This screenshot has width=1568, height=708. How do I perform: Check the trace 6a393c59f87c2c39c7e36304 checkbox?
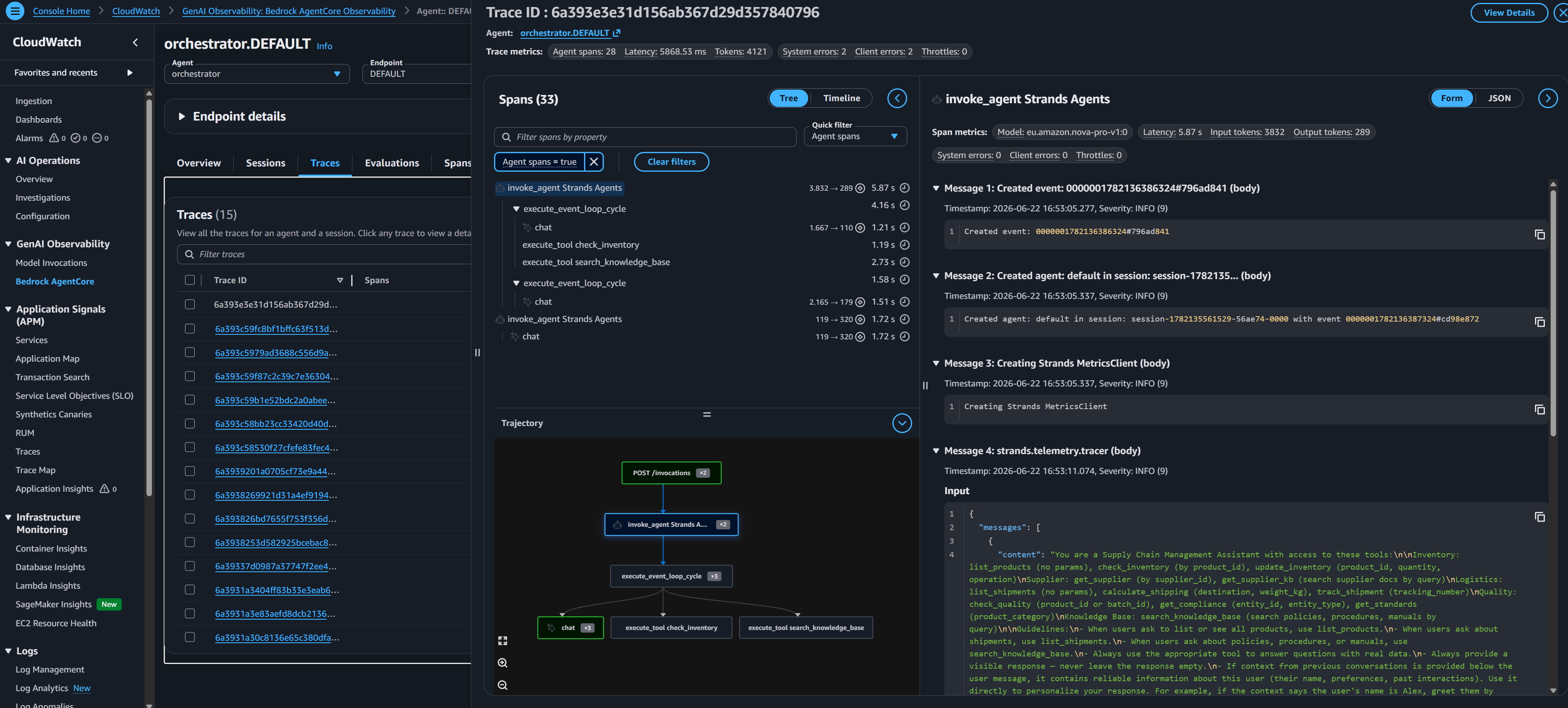190,376
